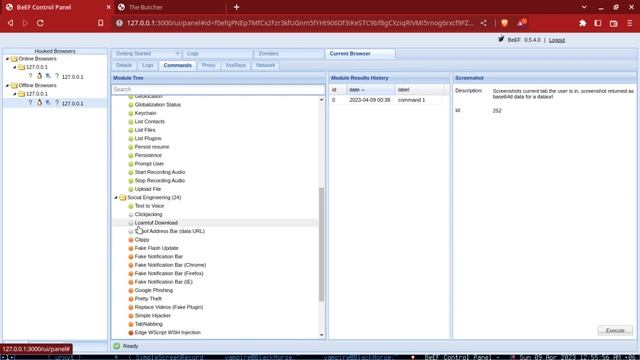Select the command 1 result row

point(386,100)
